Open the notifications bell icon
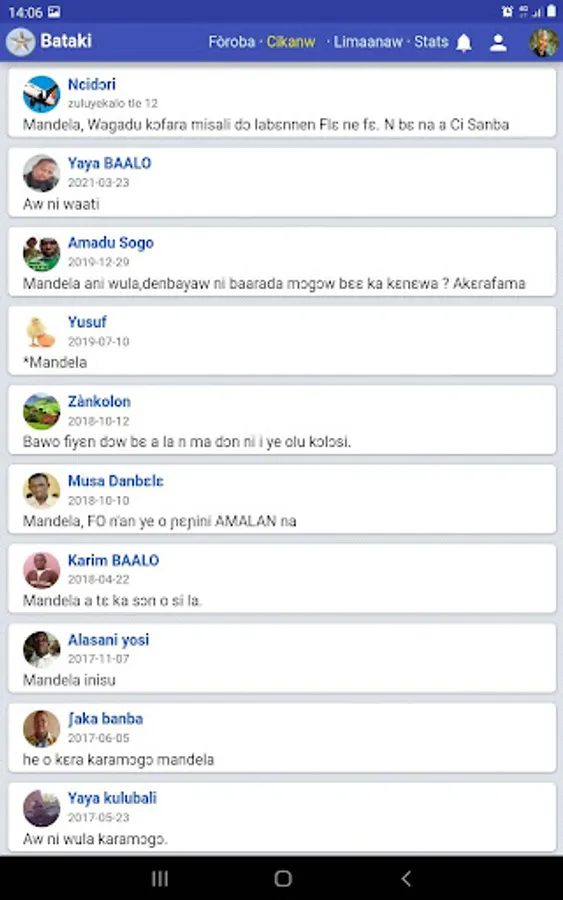 [x=464, y=42]
